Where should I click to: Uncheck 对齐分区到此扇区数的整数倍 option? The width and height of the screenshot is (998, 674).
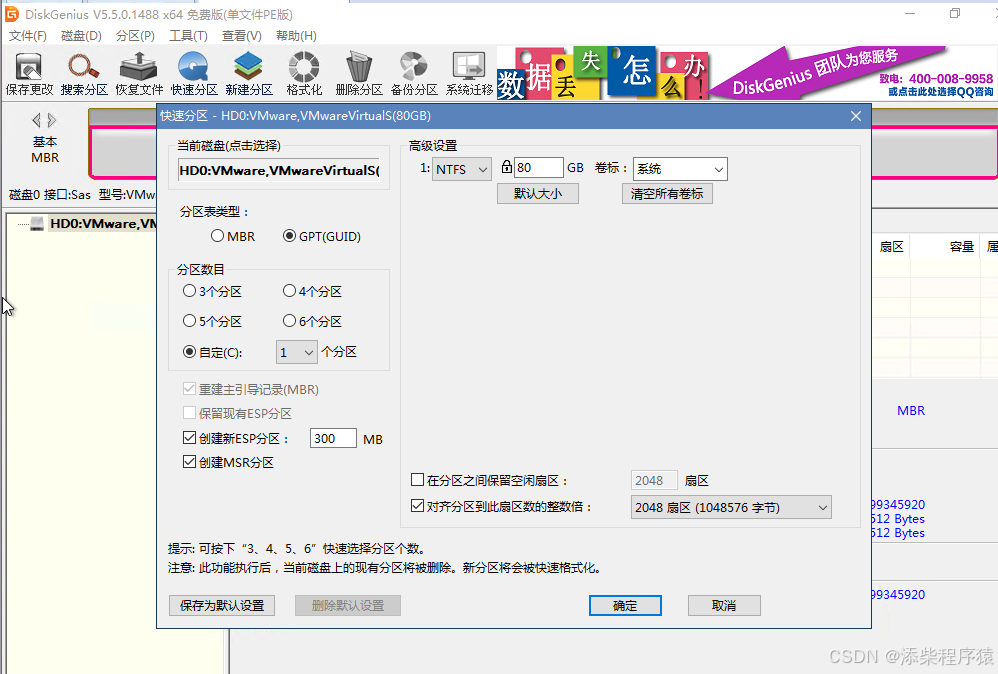pos(418,507)
